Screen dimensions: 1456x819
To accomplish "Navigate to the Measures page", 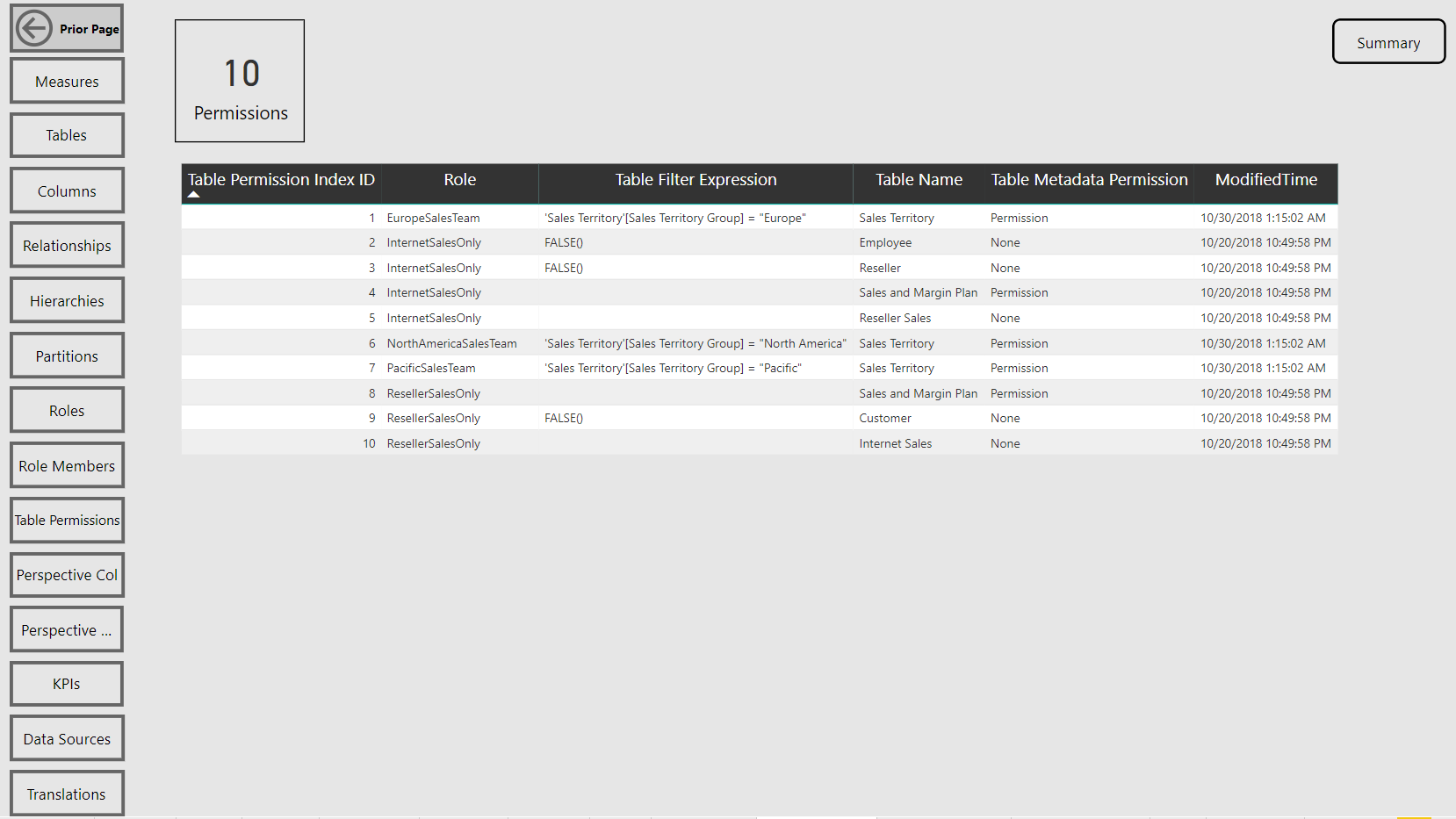I will coord(67,81).
